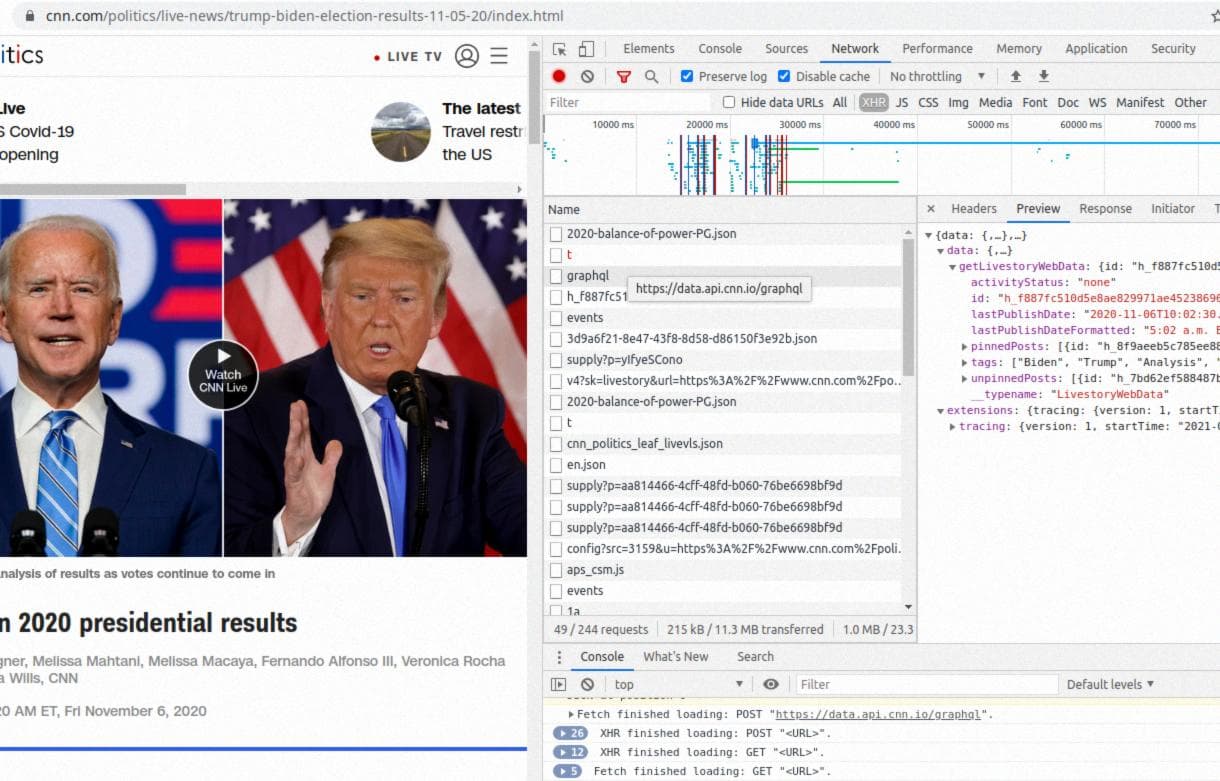Image resolution: width=1220 pixels, height=781 pixels.
Task: Enable Hide data URLs checkbox
Action: pyautogui.click(x=729, y=102)
